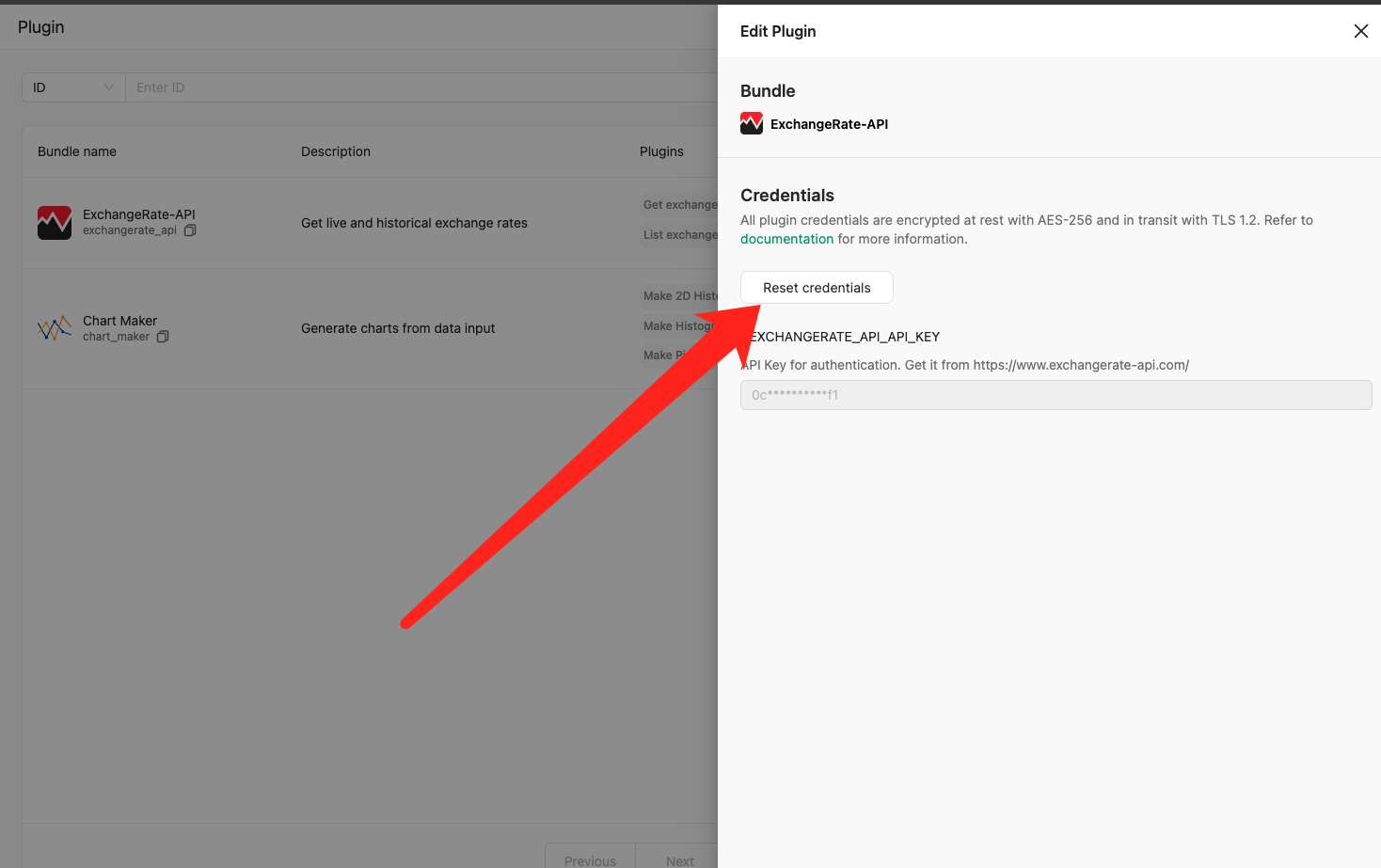Click the Make 2D Hist plugin tag

pos(679,296)
